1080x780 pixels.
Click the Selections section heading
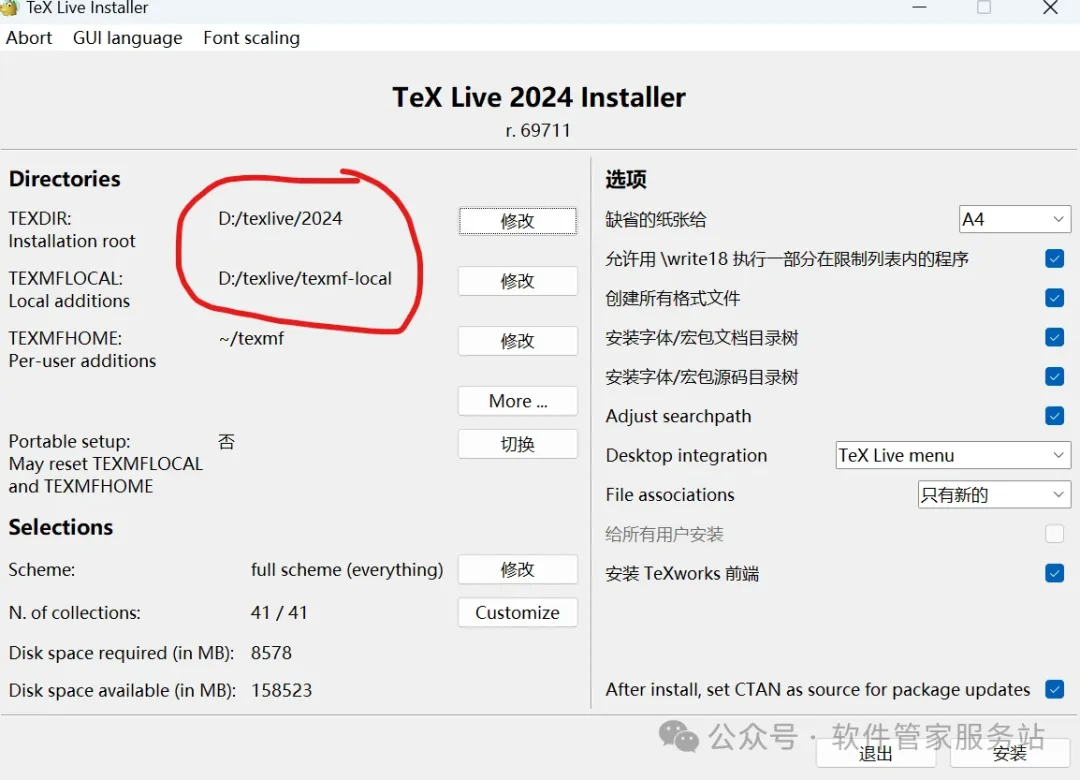click(61, 527)
